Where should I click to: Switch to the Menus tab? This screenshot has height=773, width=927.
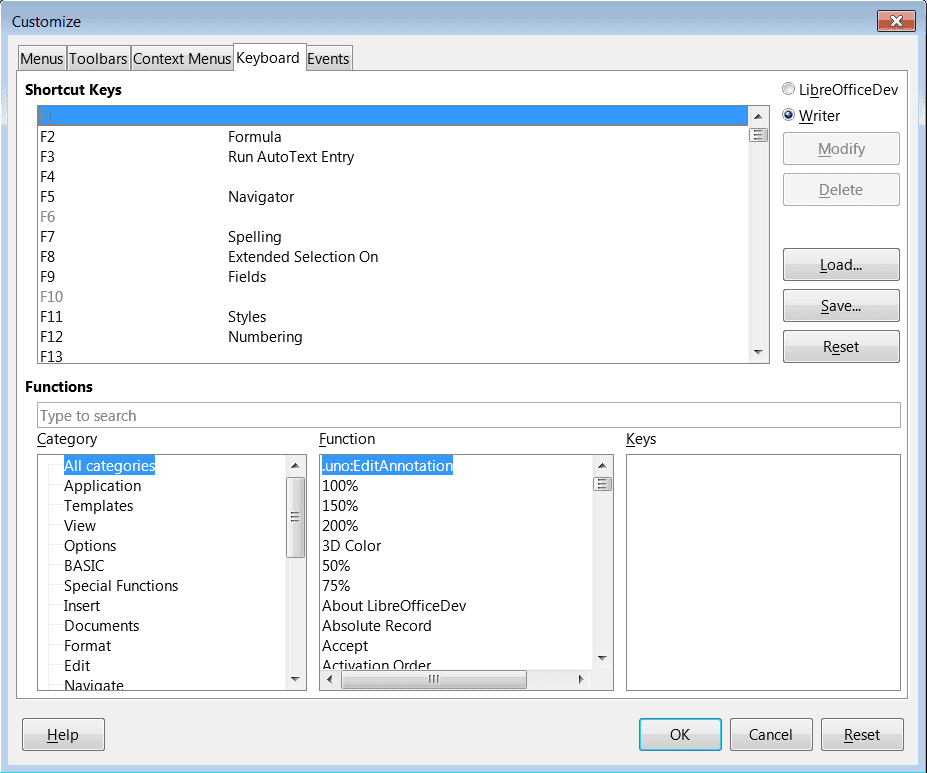[42, 59]
